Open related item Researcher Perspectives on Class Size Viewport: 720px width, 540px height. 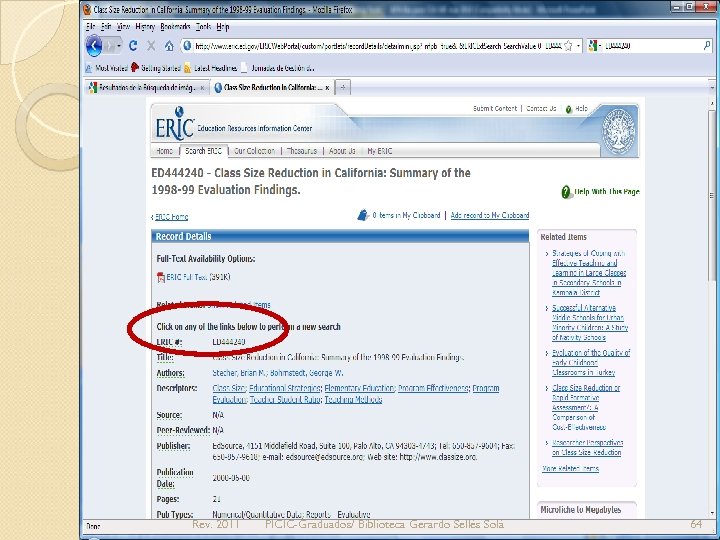tap(587, 447)
